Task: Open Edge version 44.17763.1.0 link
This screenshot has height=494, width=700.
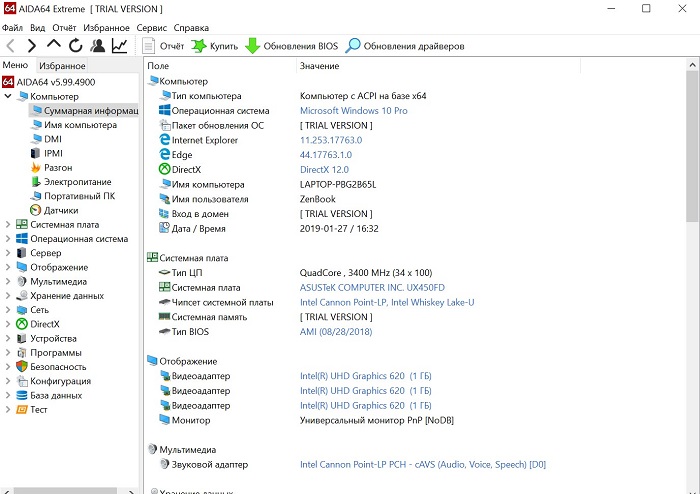Action: [x=326, y=155]
